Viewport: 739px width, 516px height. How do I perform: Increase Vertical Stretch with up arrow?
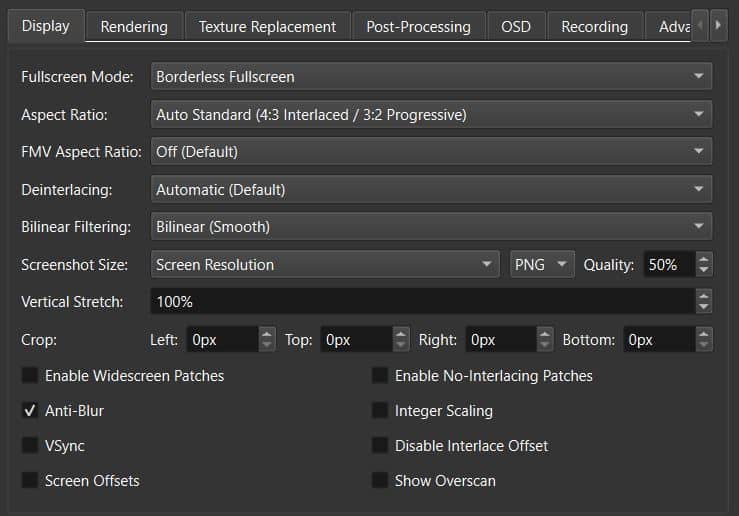pos(704,296)
